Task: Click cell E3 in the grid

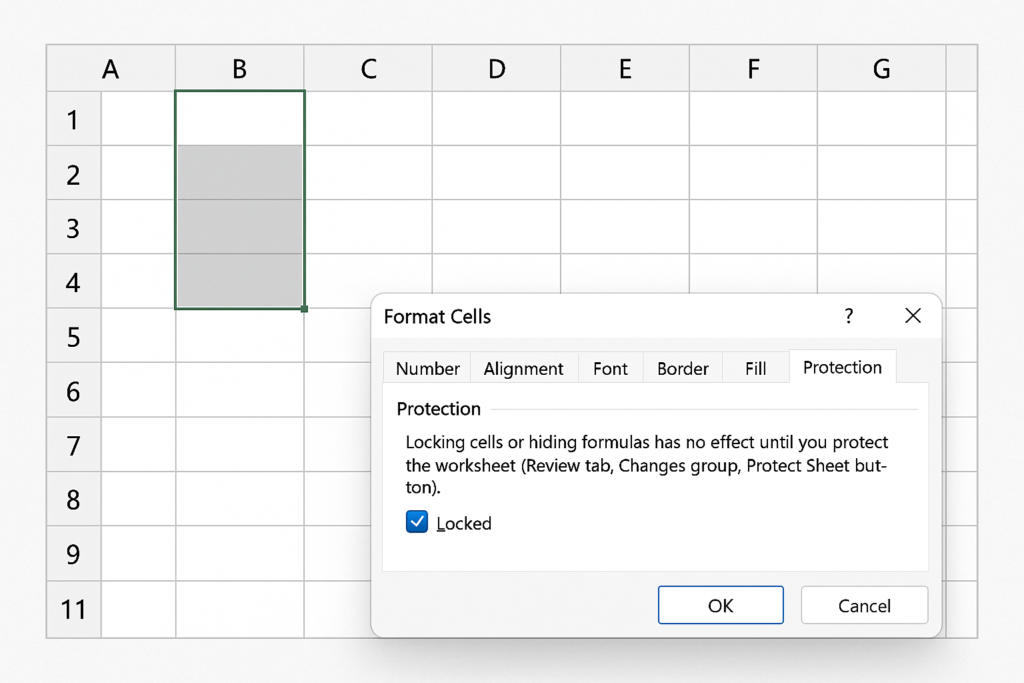Action: [624, 227]
